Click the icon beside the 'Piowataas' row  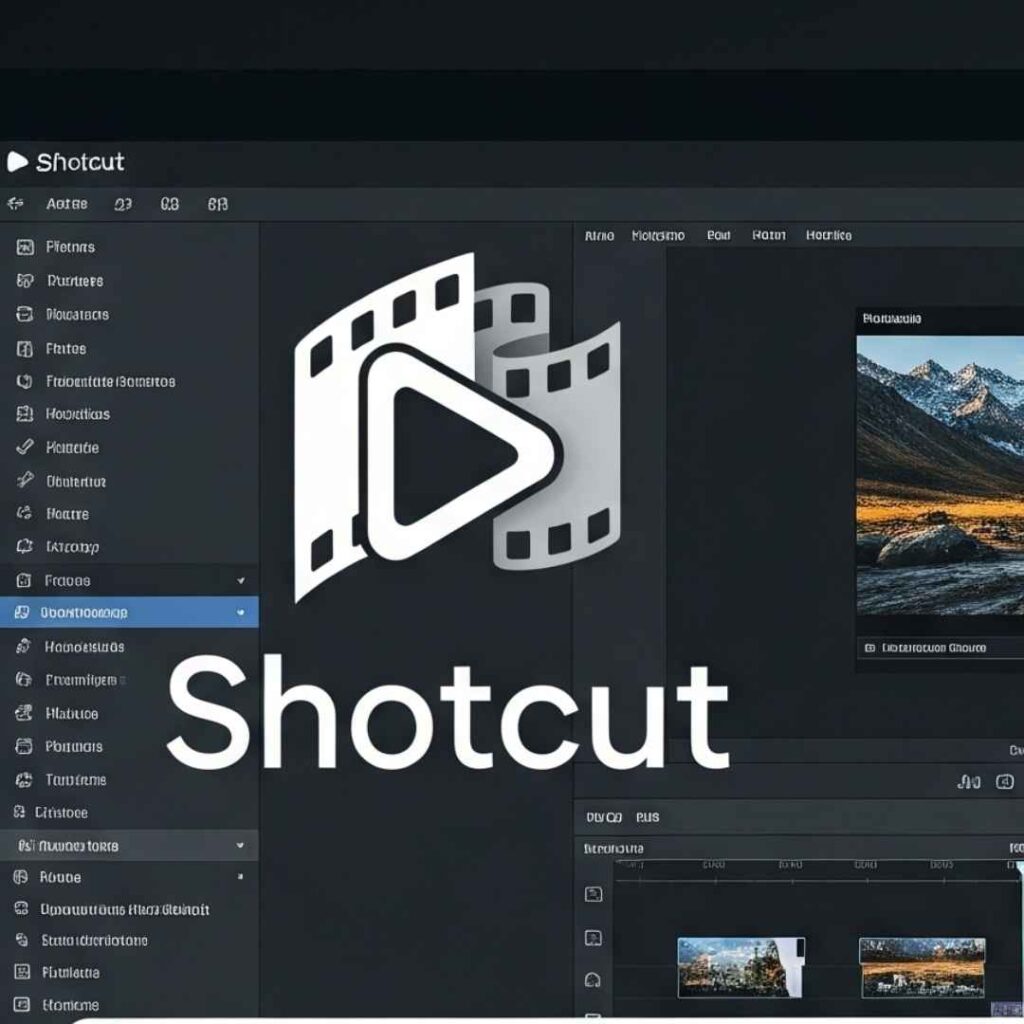coord(25,314)
